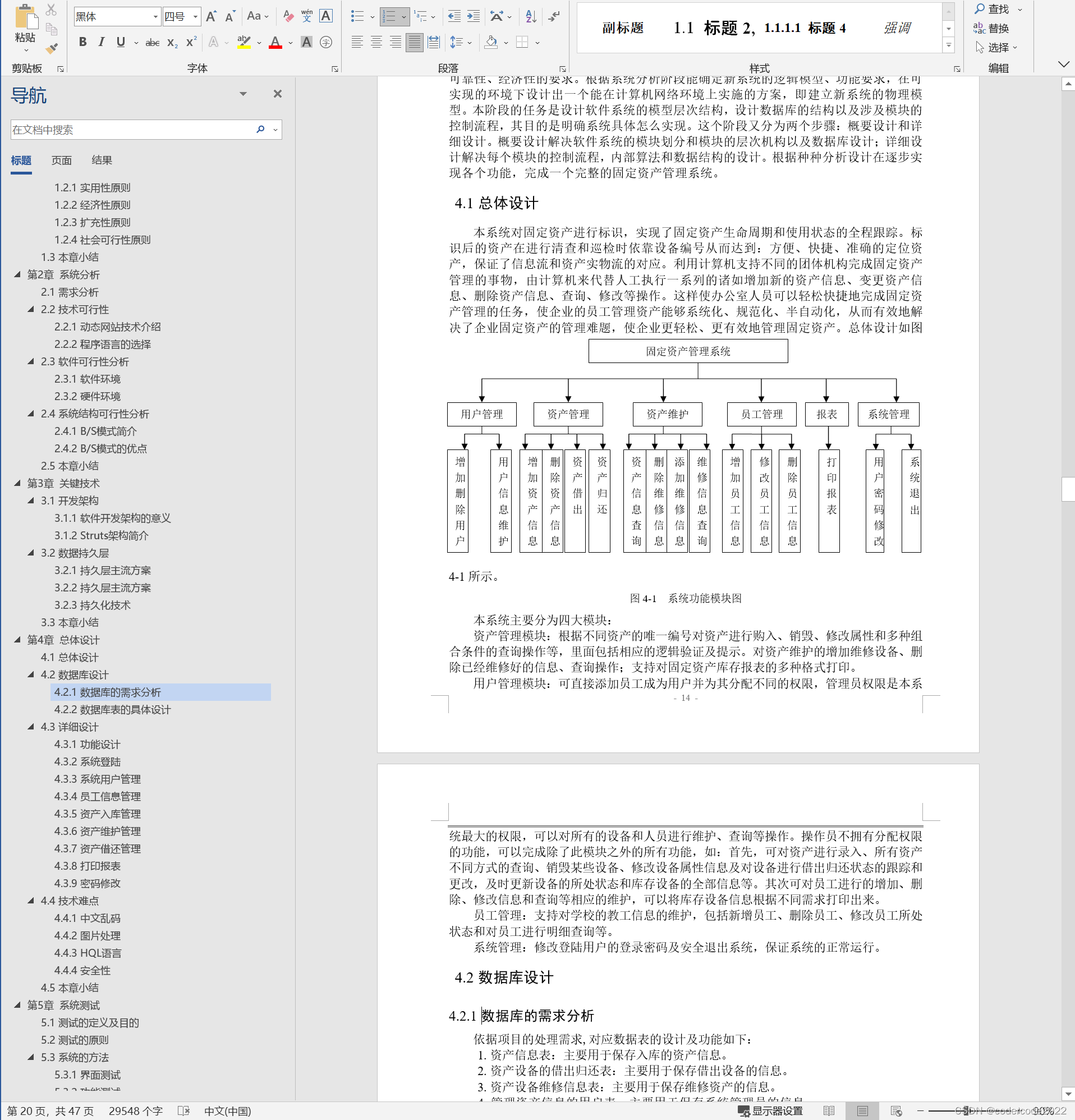
Task: Apply character border icon
Action: click(326, 17)
